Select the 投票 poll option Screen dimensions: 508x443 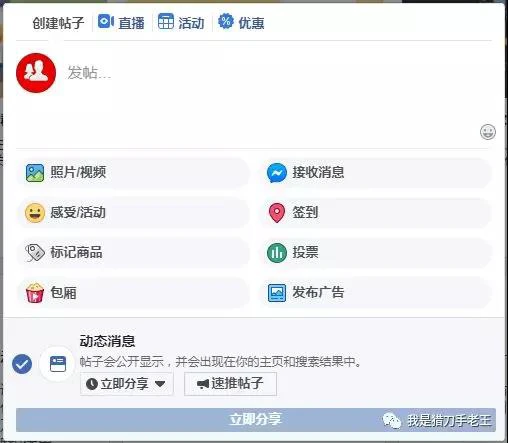[x=375, y=252]
